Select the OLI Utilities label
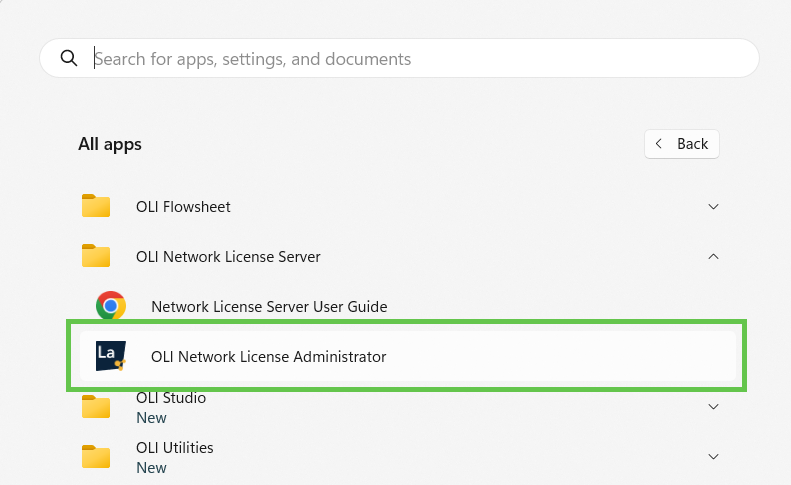Screen dimensions: 791x485 [x=175, y=448]
